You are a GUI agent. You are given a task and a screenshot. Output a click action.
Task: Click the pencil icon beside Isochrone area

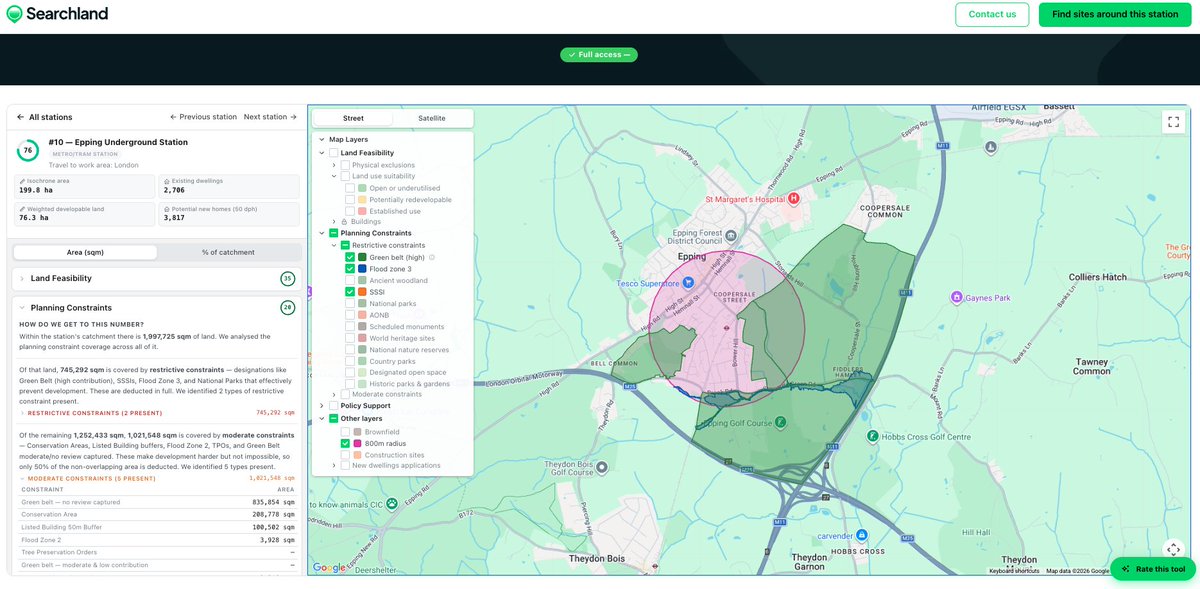coord(21,181)
